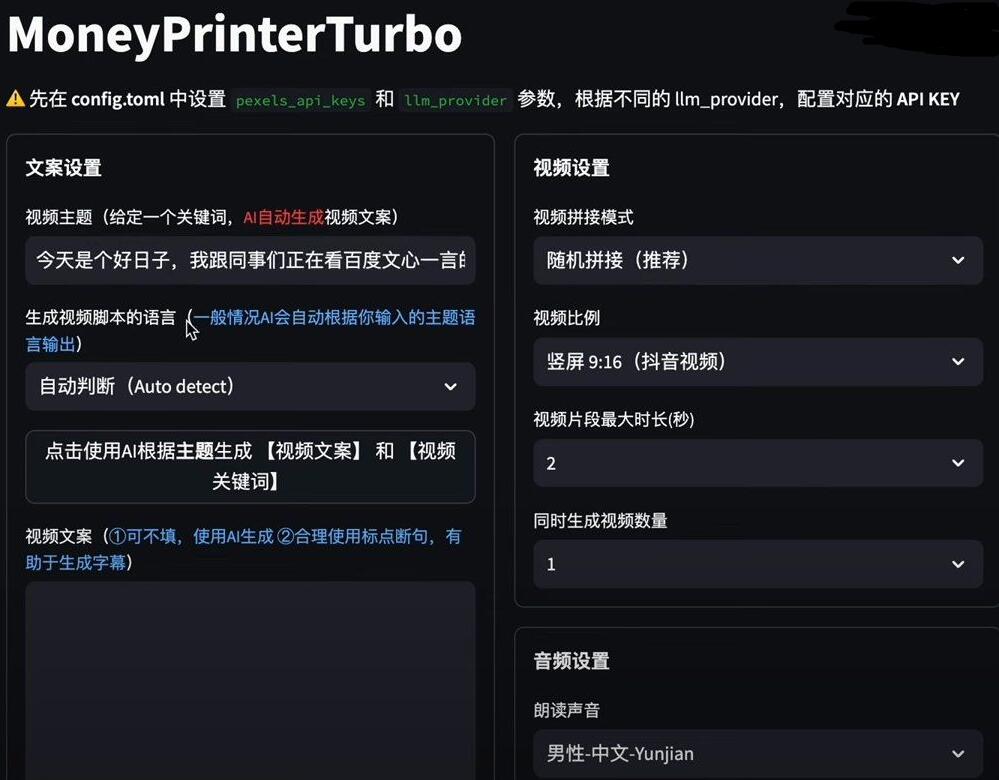Click the 文案设置 section heading

pyautogui.click(x=63, y=168)
